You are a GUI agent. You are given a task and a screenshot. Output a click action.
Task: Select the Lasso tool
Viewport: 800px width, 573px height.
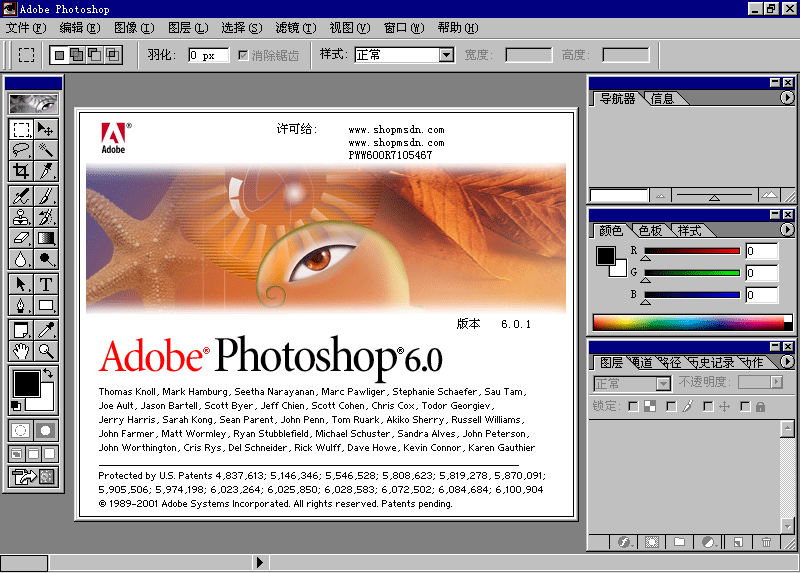(21, 150)
